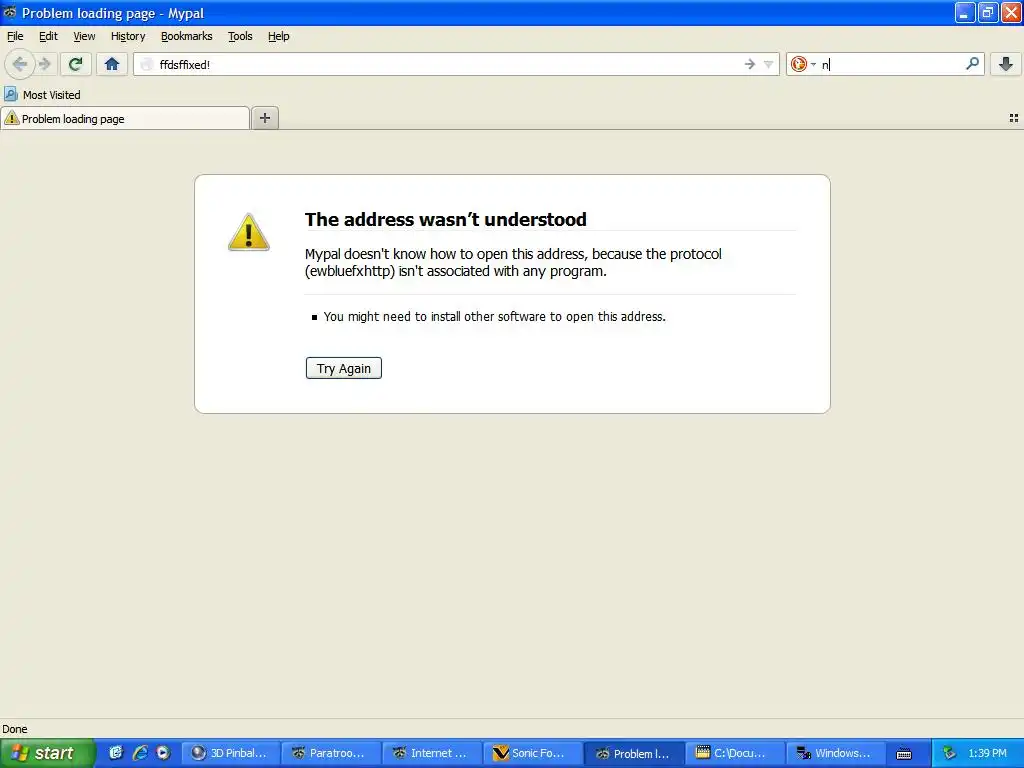This screenshot has height=768, width=1024.
Task: Open the address bar history dropdown
Action: pos(769,64)
